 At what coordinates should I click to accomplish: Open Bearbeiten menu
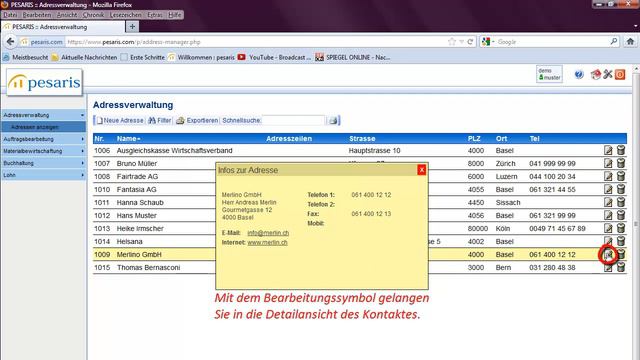pyautogui.click(x=37, y=15)
